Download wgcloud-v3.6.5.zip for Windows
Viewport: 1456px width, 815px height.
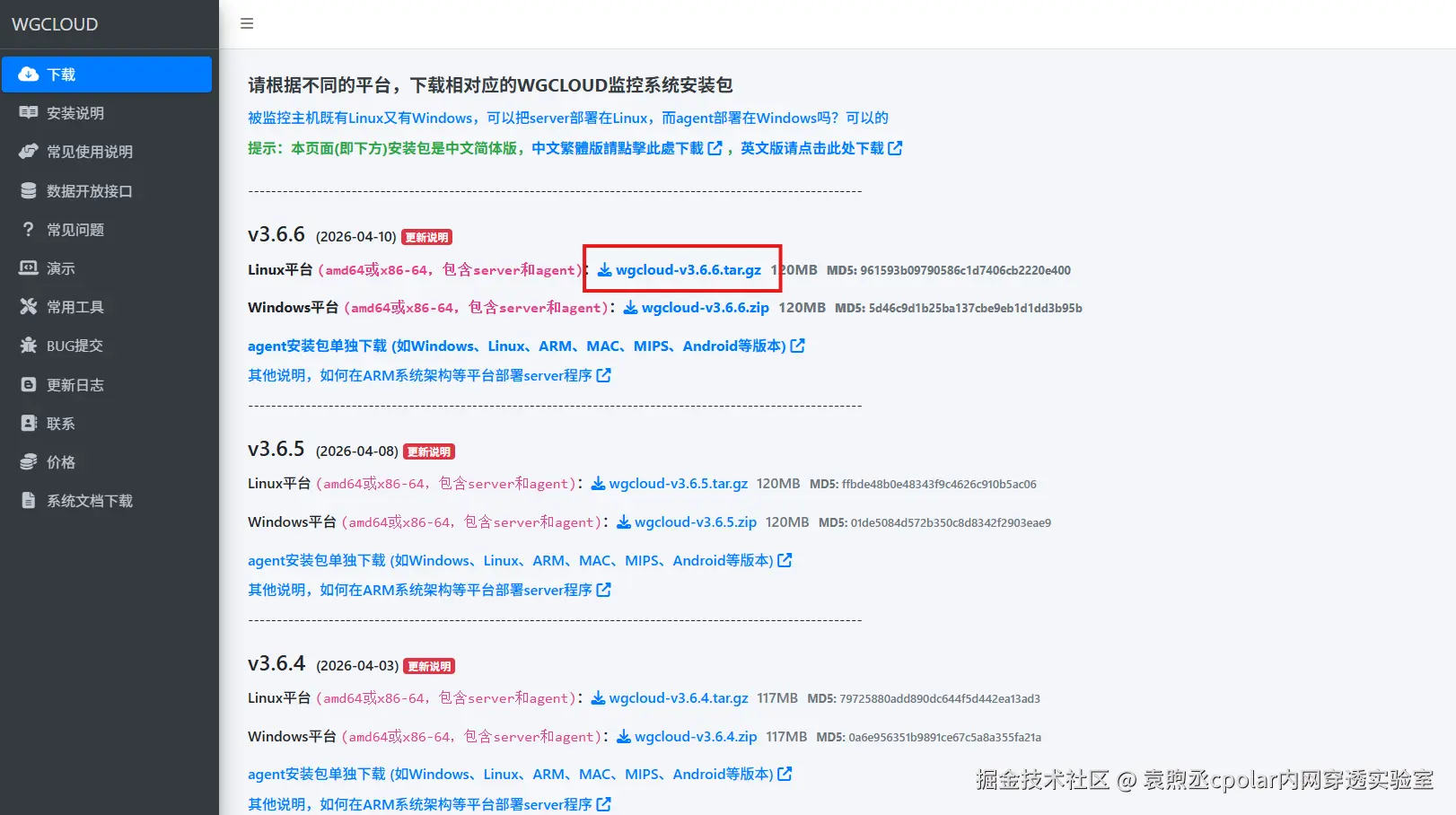(687, 522)
